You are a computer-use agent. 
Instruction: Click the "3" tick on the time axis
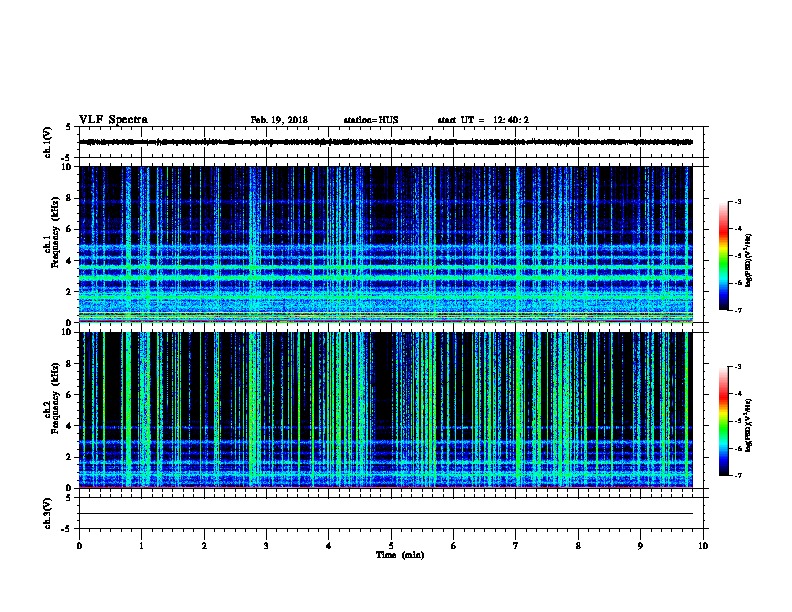click(266, 546)
